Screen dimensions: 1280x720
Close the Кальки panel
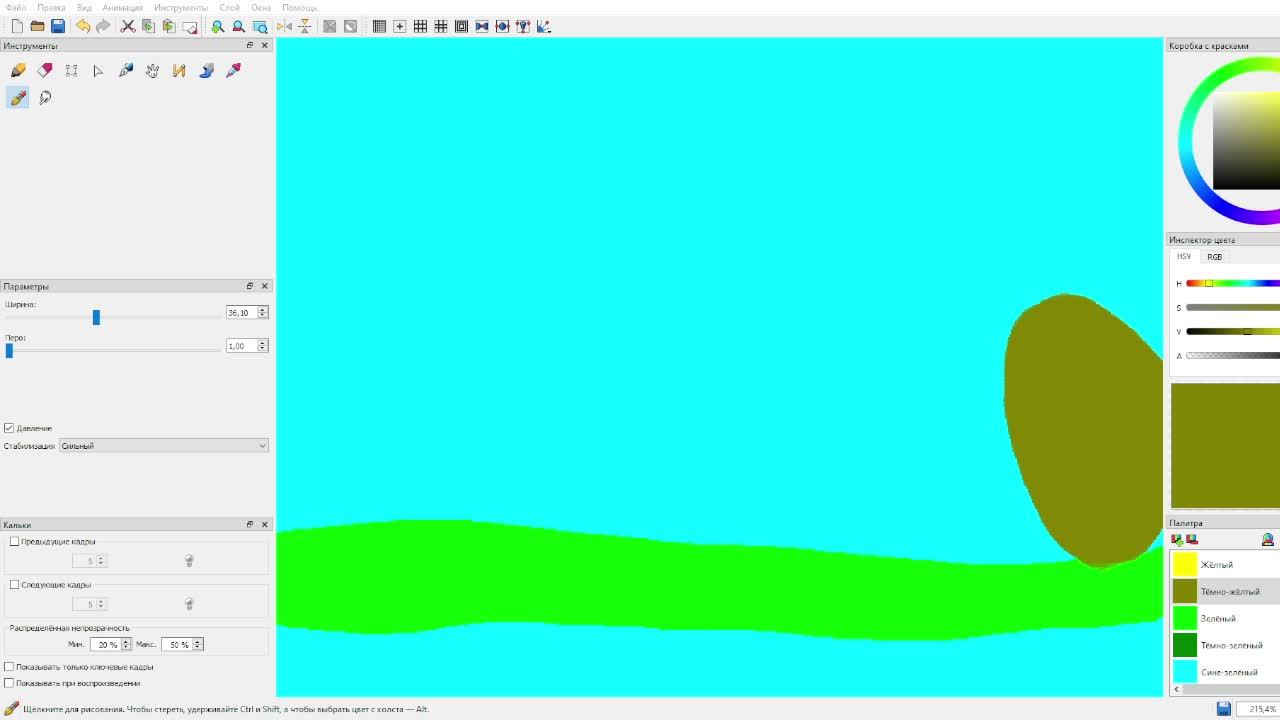click(264, 524)
